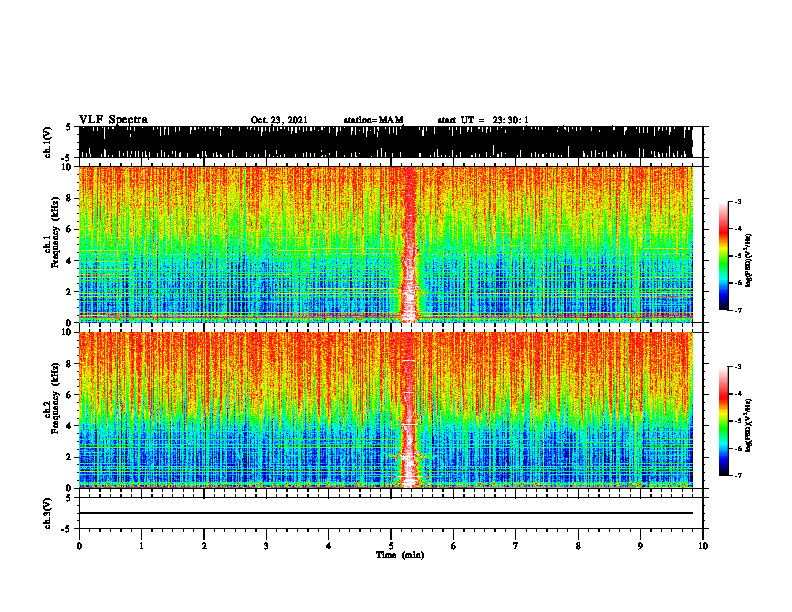Click the black ch.1 voltage waveform strip

385,142
